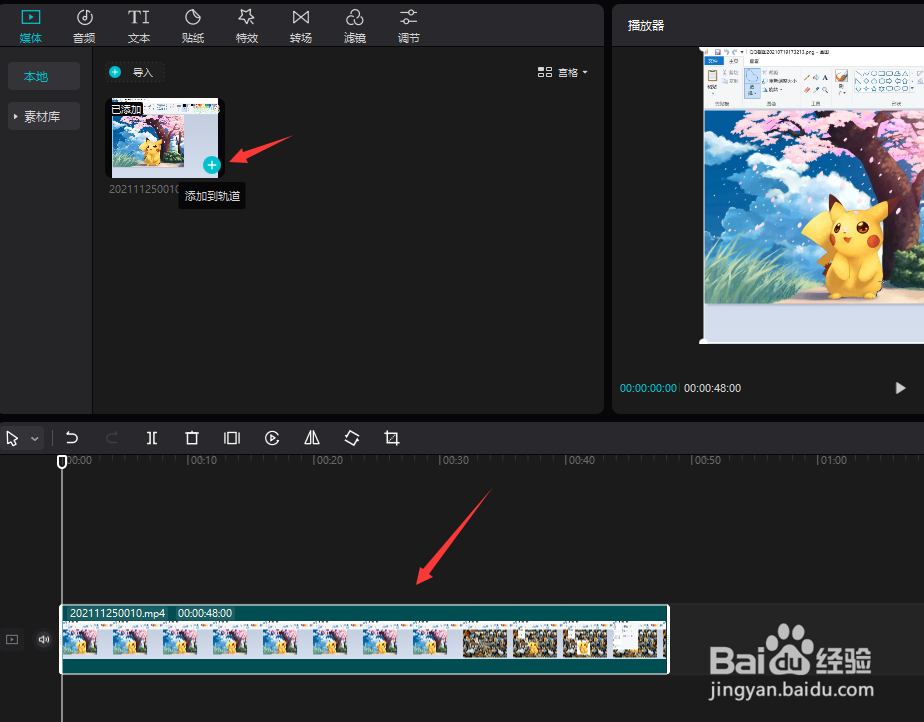
Task: Choose the selection pointer tool
Action: point(12,439)
